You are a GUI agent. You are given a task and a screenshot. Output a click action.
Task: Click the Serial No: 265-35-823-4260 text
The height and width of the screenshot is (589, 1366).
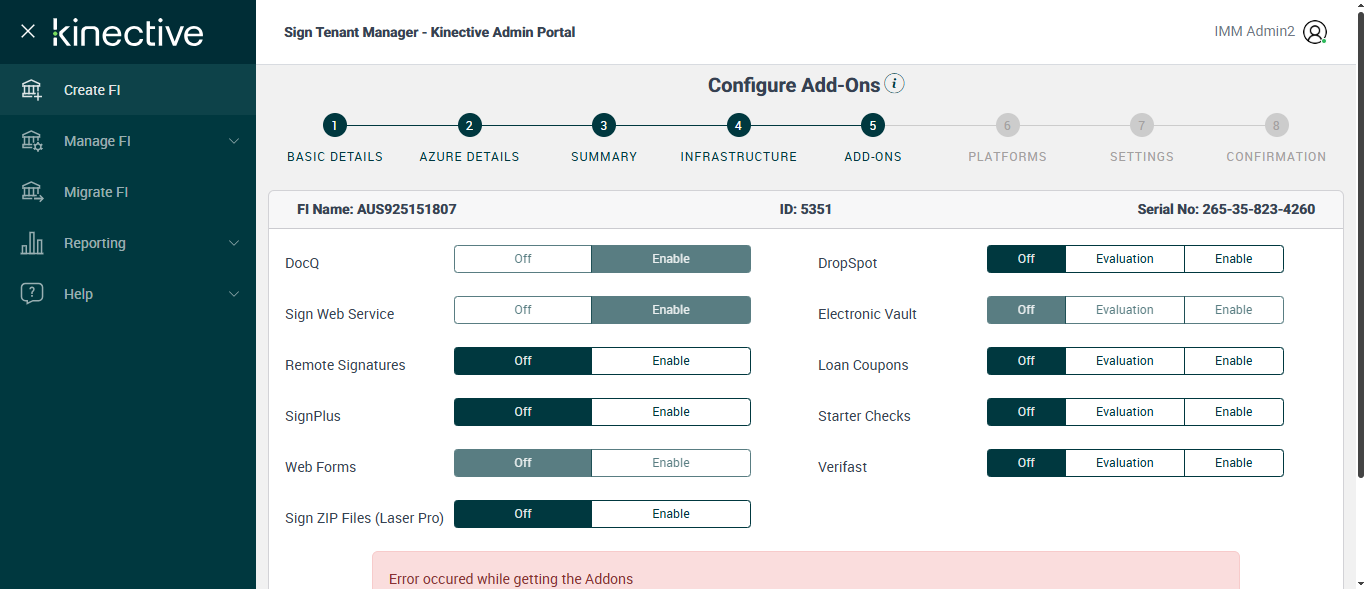click(1226, 210)
